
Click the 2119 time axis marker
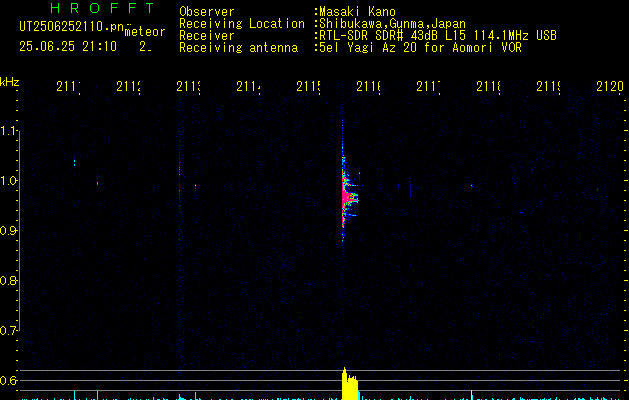click(548, 86)
